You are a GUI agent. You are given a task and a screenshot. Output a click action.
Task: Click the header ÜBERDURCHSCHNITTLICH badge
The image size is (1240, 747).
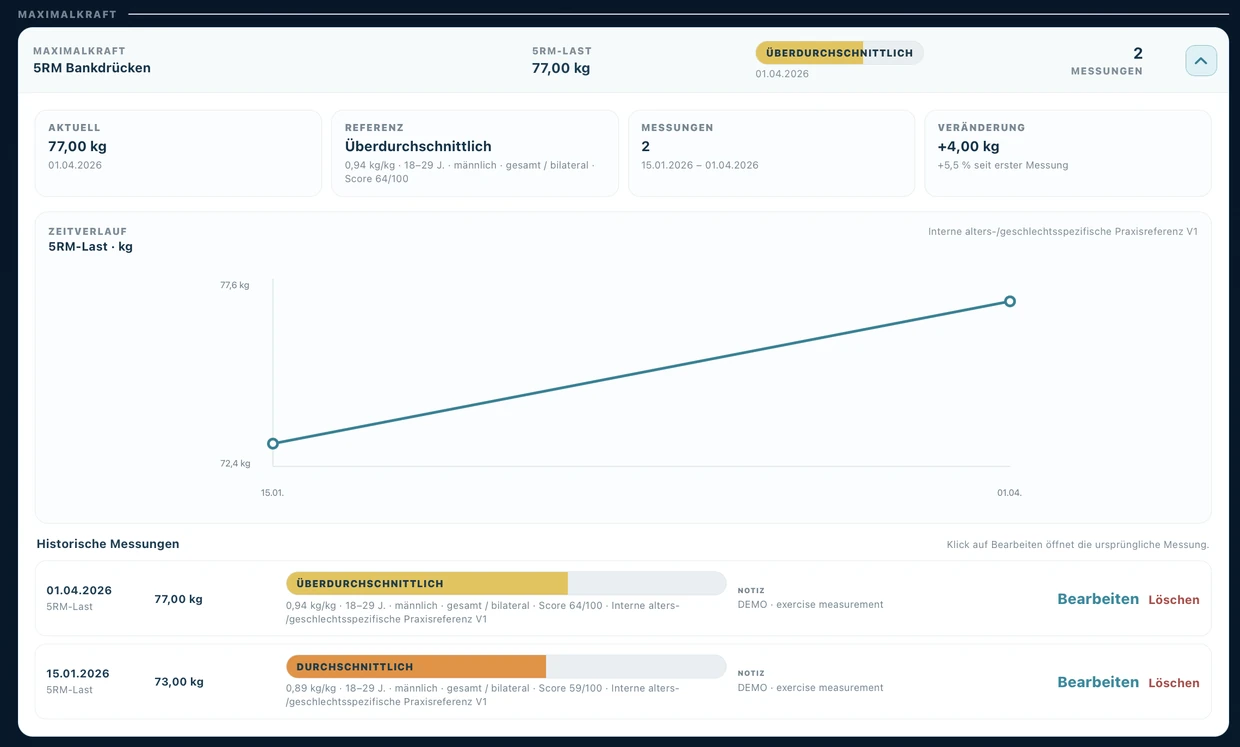tap(839, 53)
